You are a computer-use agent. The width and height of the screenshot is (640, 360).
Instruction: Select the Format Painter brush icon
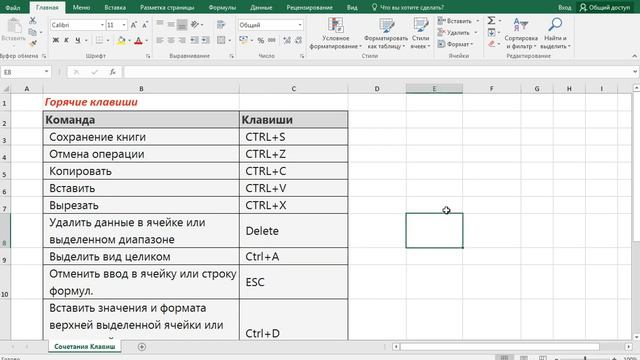(x=33, y=43)
